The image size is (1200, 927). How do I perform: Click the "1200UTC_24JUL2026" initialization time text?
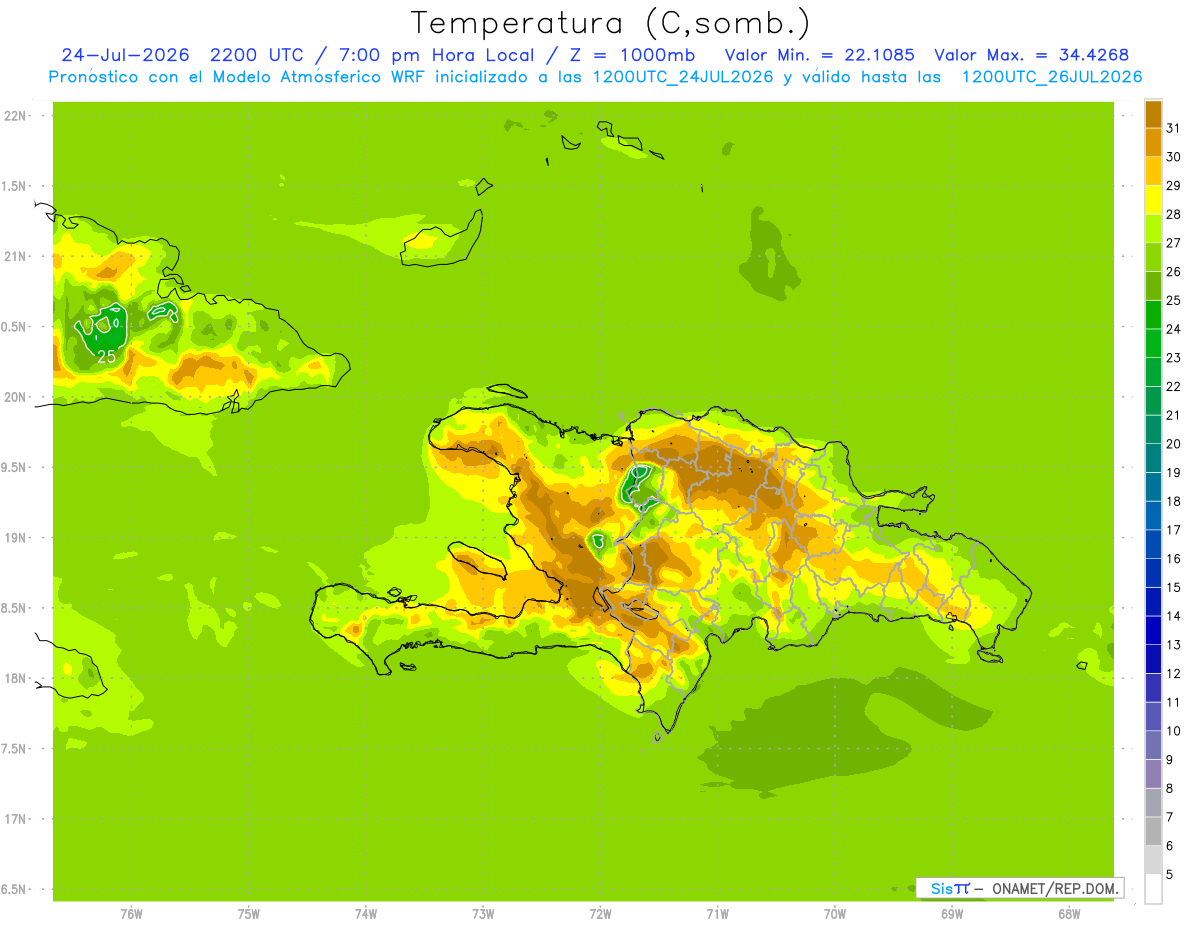[x=684, y=77]
